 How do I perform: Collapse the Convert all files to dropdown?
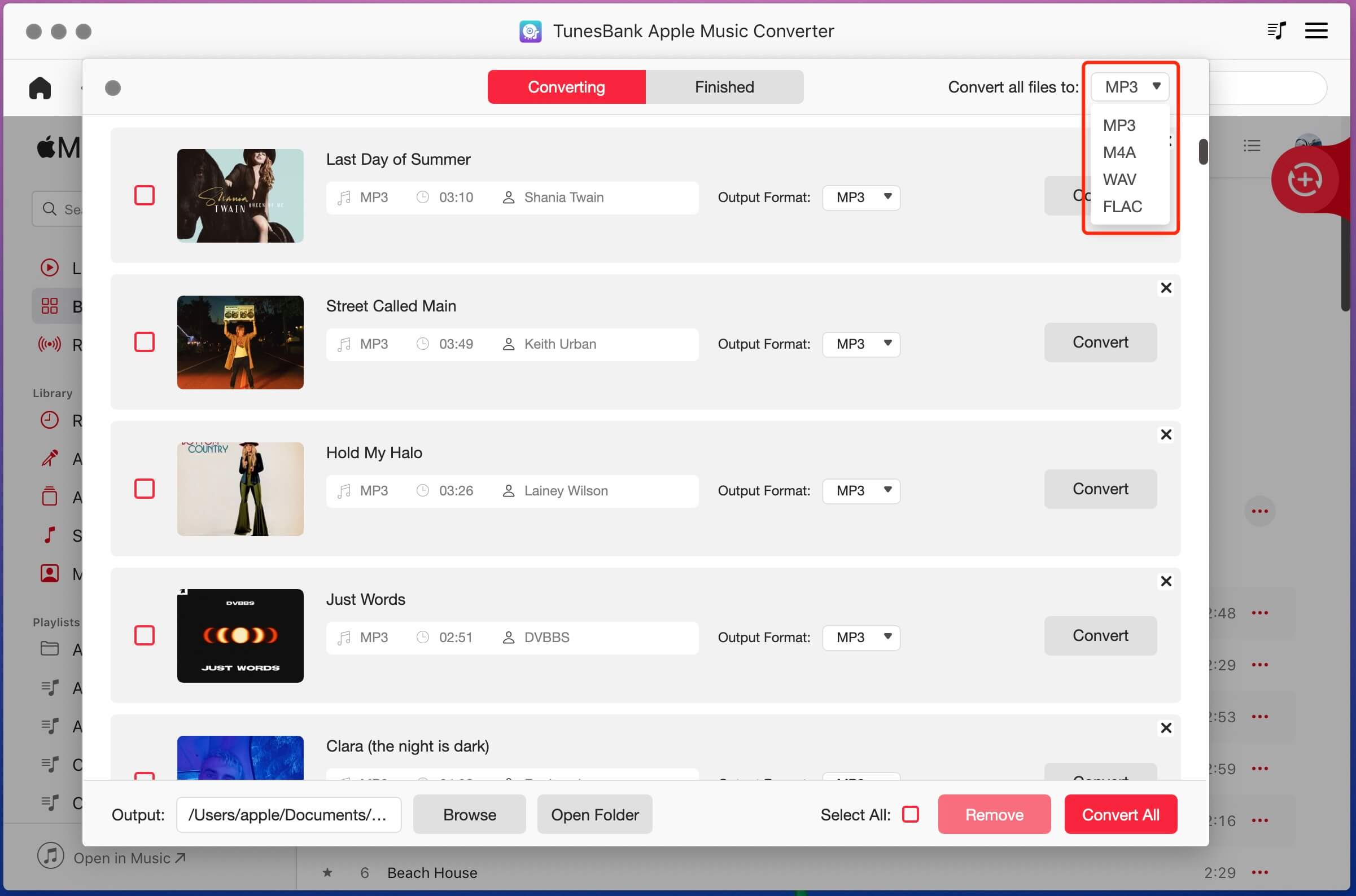click(x=1130, y=87)
